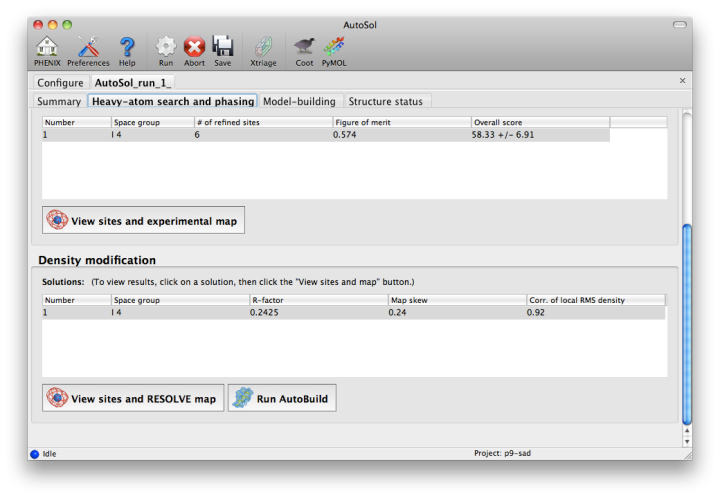The height and width of the screenshot is (498, 720).
Task: Close the tab with the x button
Action: pos(682,81)
